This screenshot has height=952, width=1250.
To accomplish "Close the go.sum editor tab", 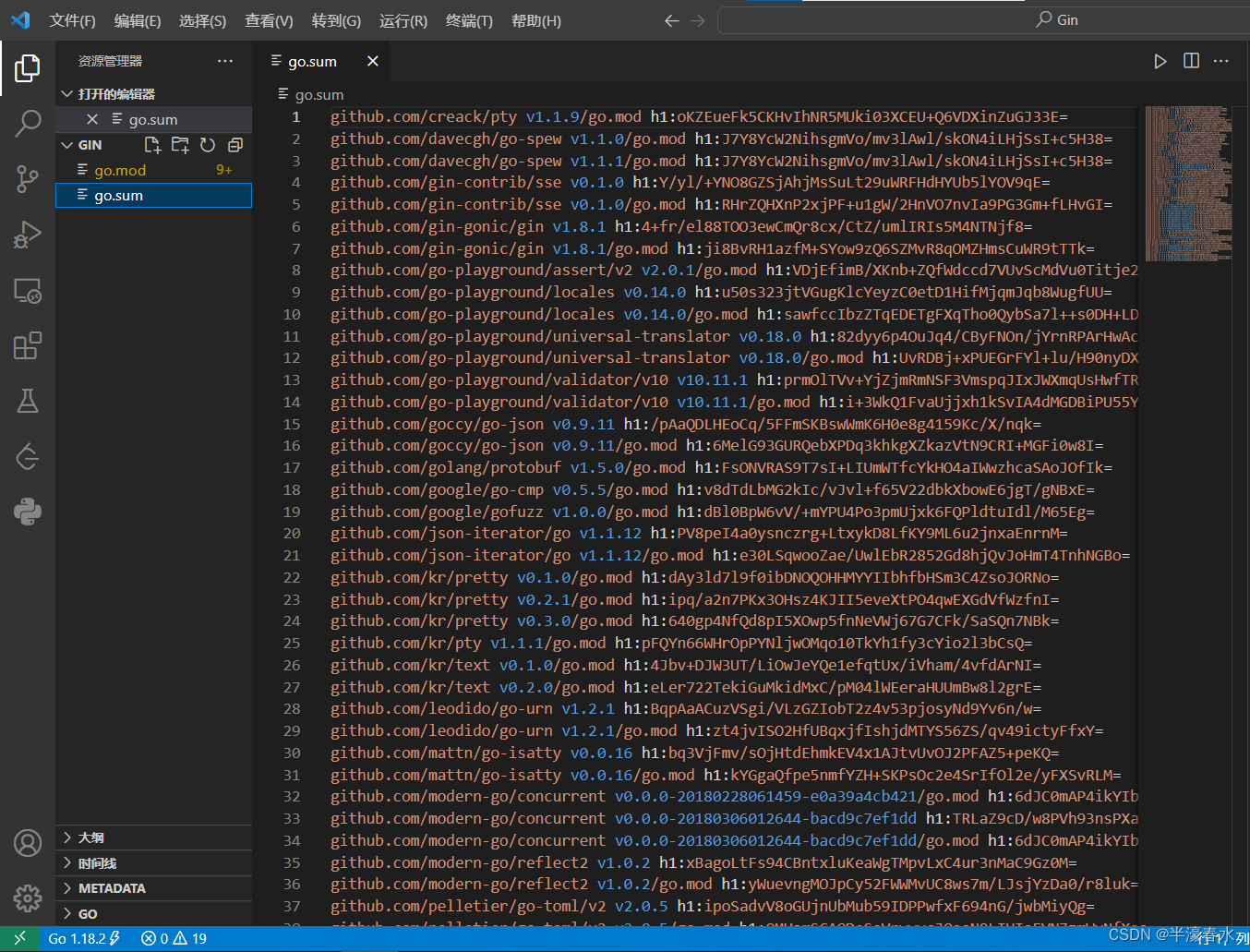I will pos(373,61).
